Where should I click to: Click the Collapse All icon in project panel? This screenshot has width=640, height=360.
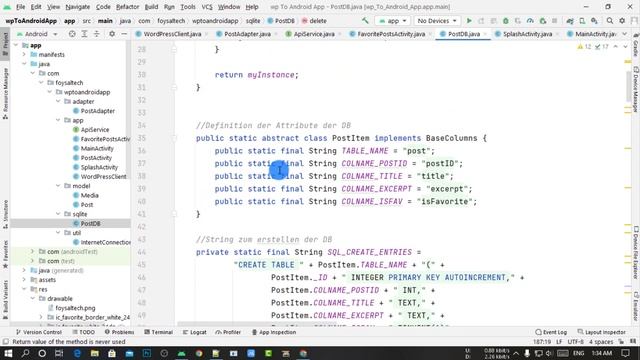click(96, 34)
